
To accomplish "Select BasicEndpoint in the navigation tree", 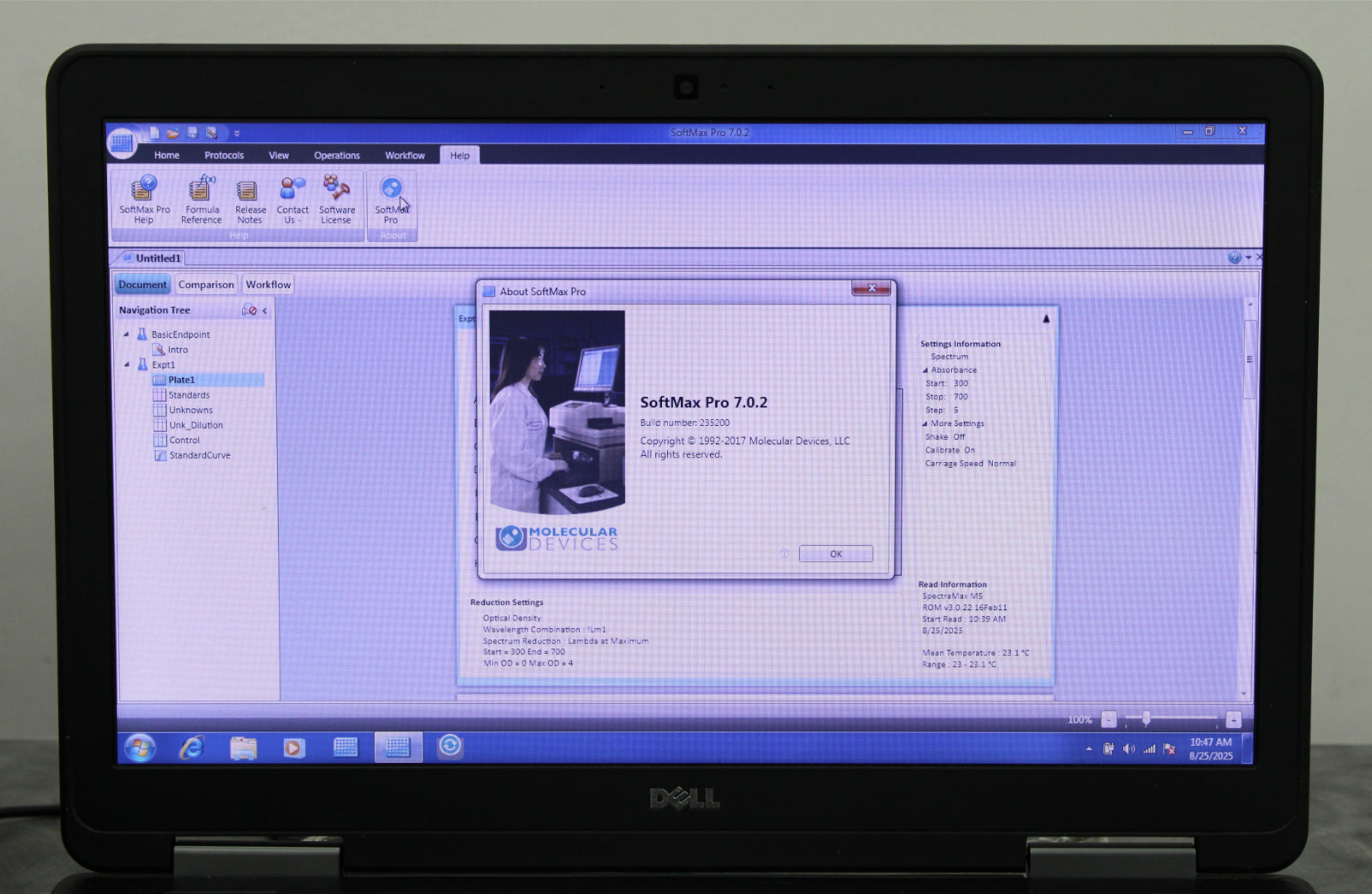I will pos(180,334).
